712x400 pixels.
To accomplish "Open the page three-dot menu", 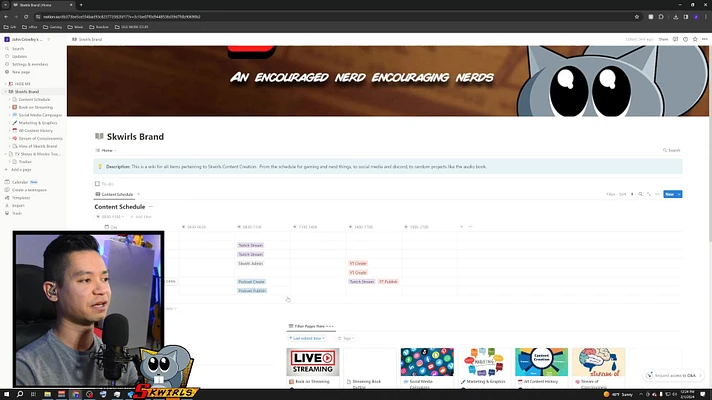I will point(704,40).
